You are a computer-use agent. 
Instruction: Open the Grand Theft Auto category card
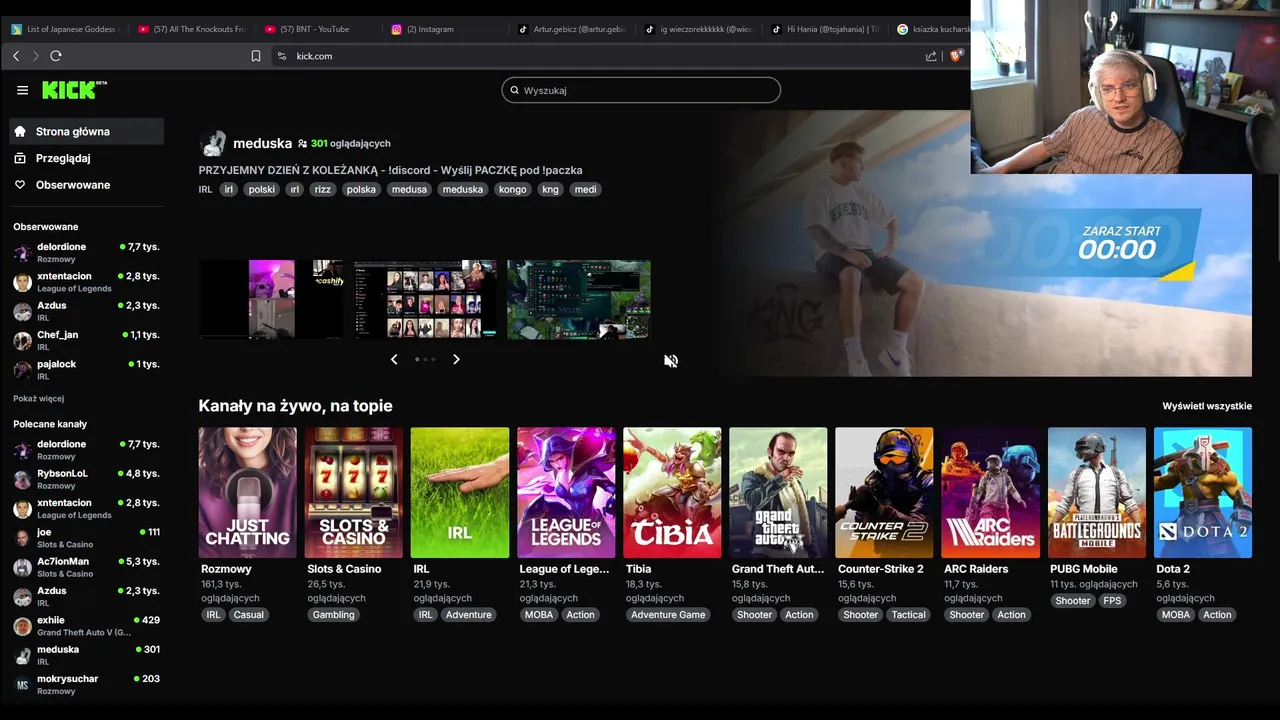pos(778,492)
